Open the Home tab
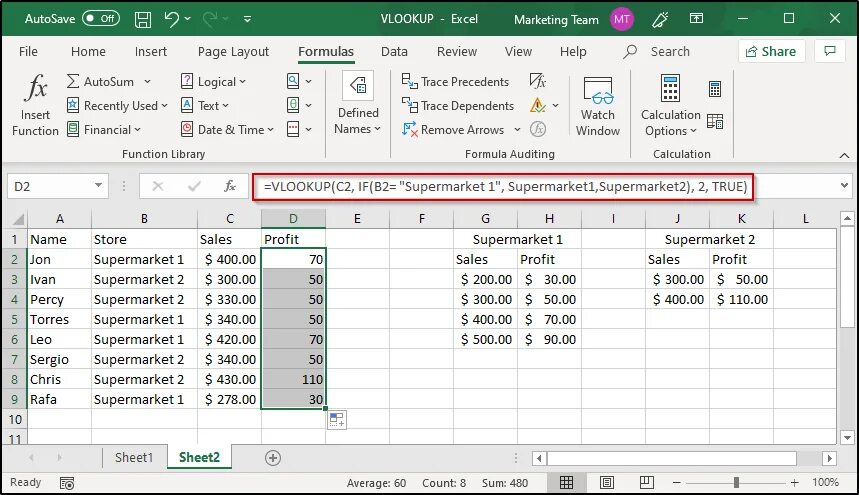Viewport: 859px width, 495px height. (88, 51)
